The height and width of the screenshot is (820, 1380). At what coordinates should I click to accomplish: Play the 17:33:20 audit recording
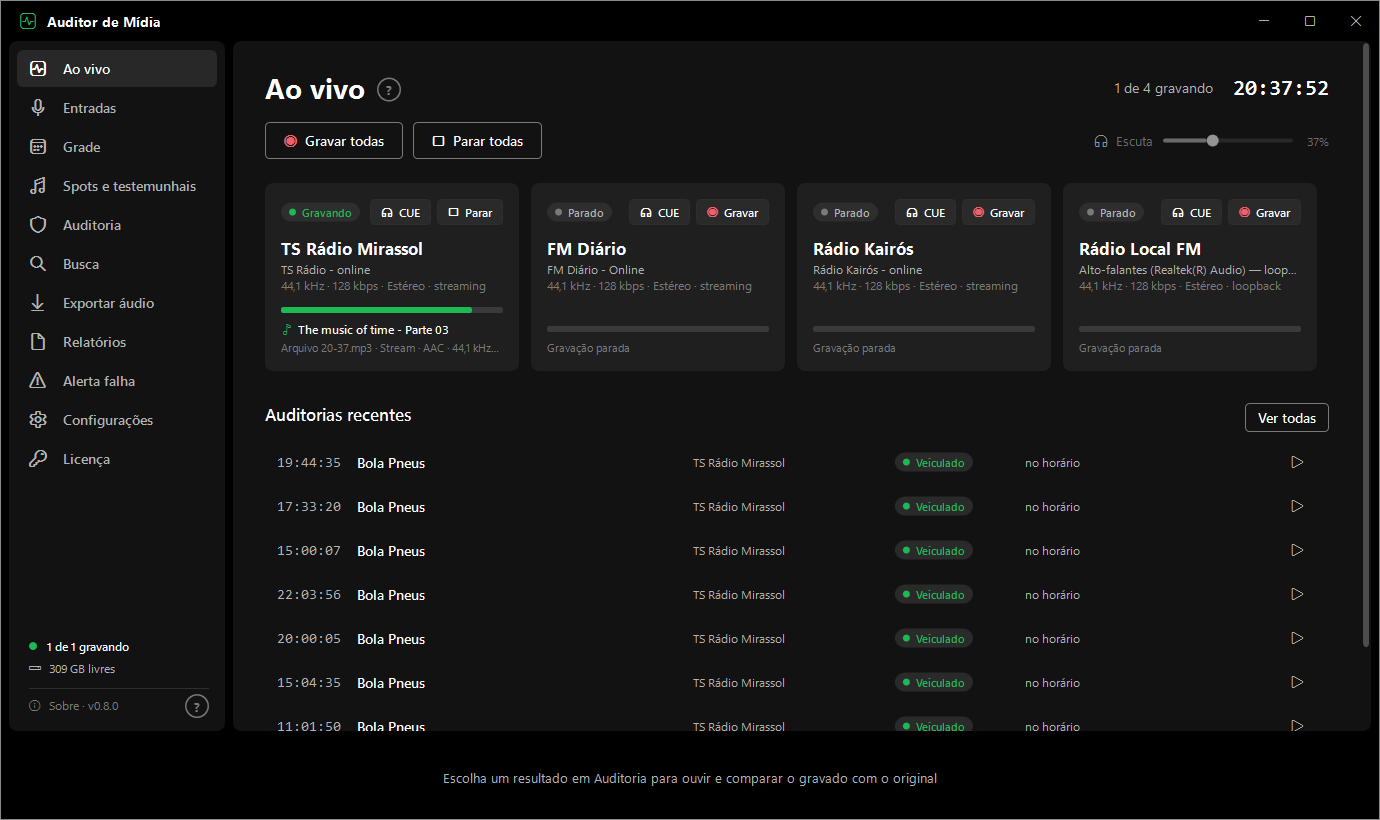pyautogui.click(x=1297, y=506)
